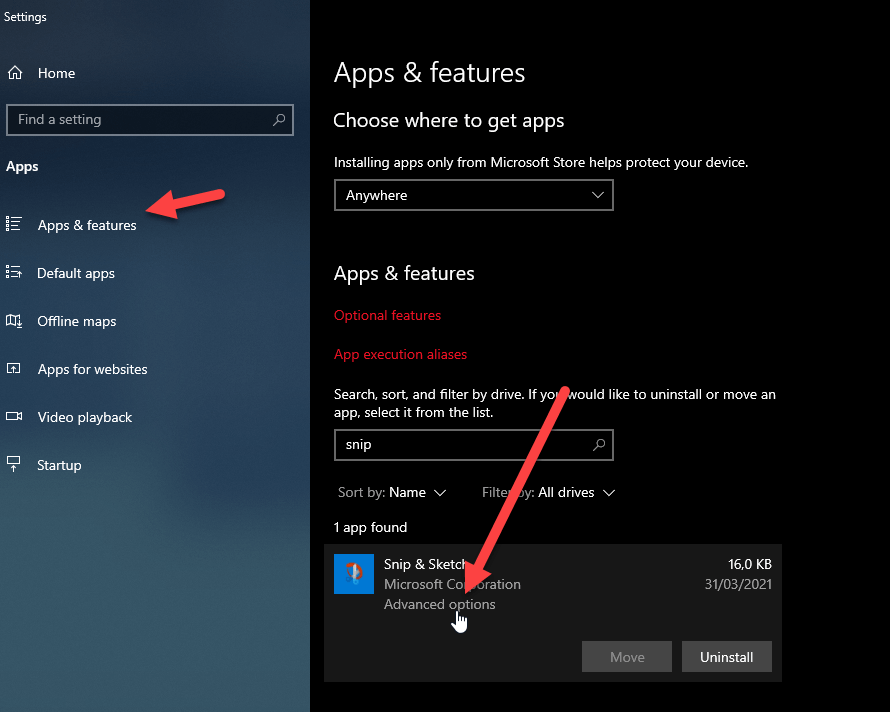Click the magnifier in Find a setting

tap(279, 119)
